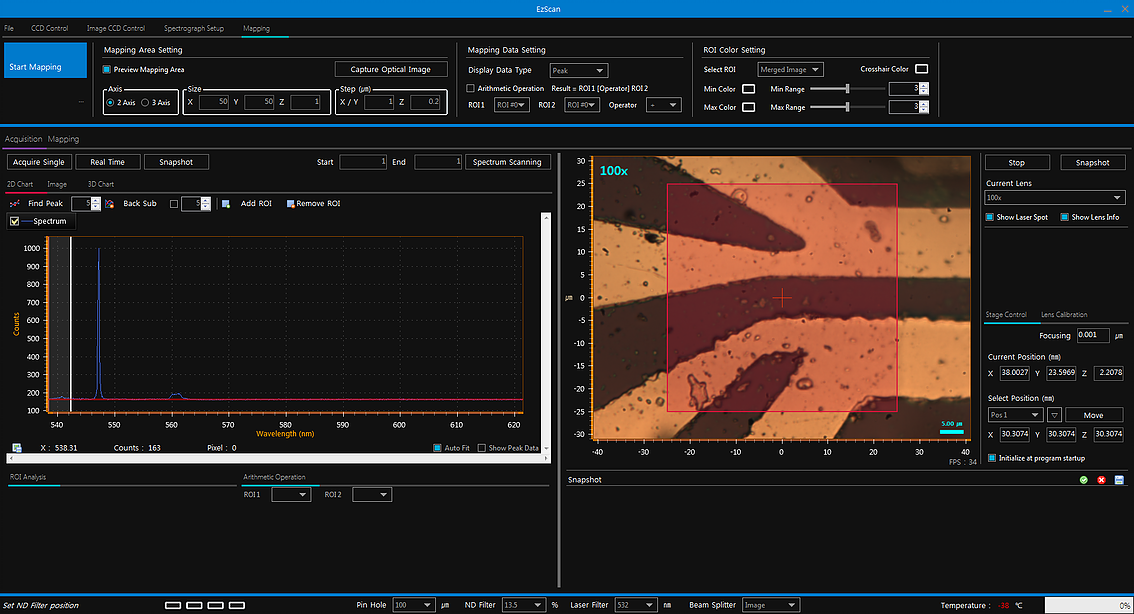The image size is (1134, 614).
Task: Open the Lens Calibration tab
Action: (1064, 315)
